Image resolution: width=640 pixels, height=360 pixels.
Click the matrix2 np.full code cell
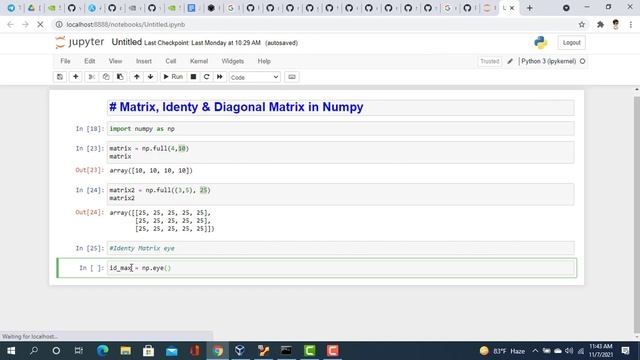(x=340, y=194)
